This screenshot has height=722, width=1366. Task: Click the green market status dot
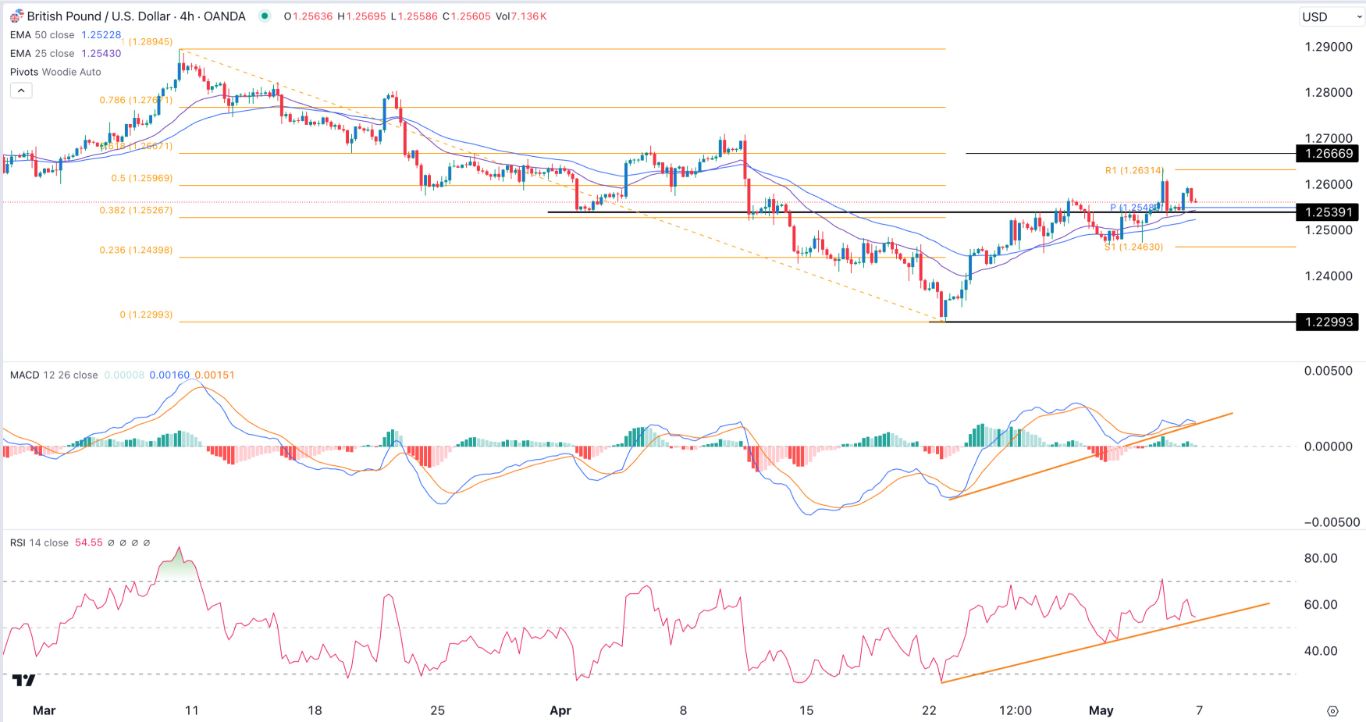click(x=266, y=16)
